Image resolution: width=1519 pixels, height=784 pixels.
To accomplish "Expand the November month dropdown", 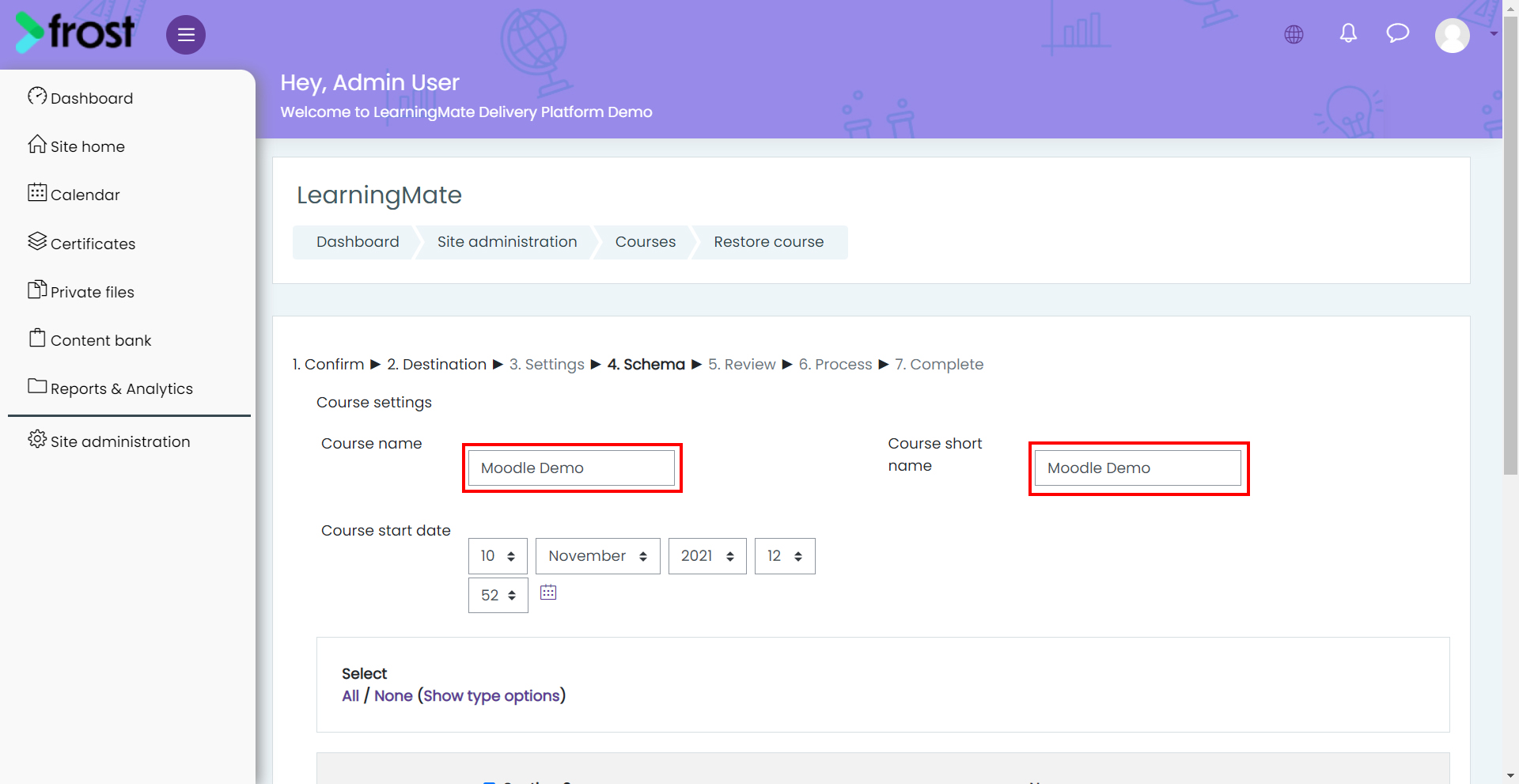I will (598, 556).
